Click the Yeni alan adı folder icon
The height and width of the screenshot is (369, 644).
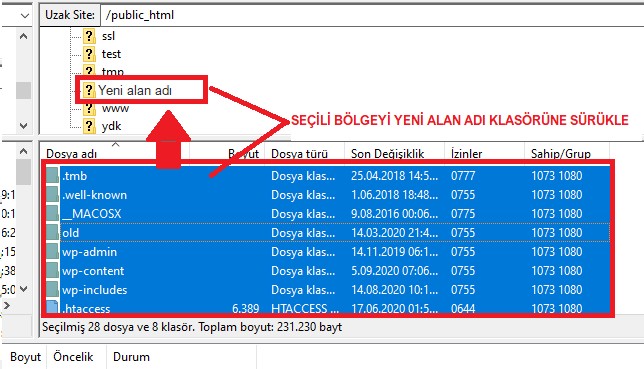[x=89, y=90]
